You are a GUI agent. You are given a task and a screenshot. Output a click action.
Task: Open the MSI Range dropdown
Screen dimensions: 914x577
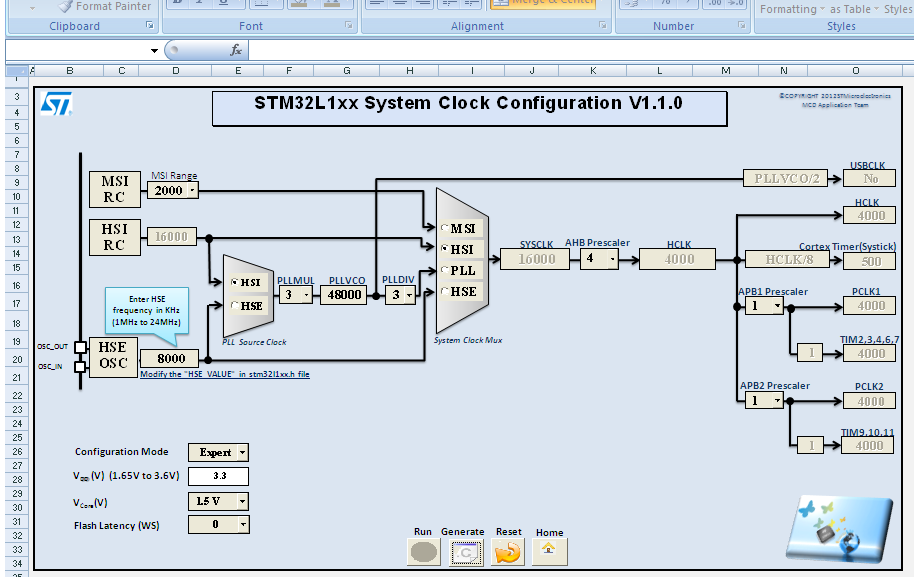192,190
